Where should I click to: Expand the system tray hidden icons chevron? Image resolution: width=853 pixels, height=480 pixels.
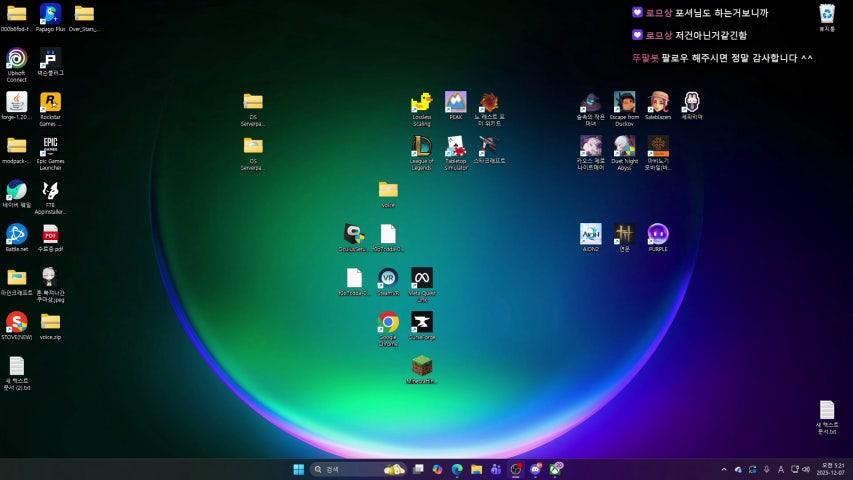click(724, 469)
